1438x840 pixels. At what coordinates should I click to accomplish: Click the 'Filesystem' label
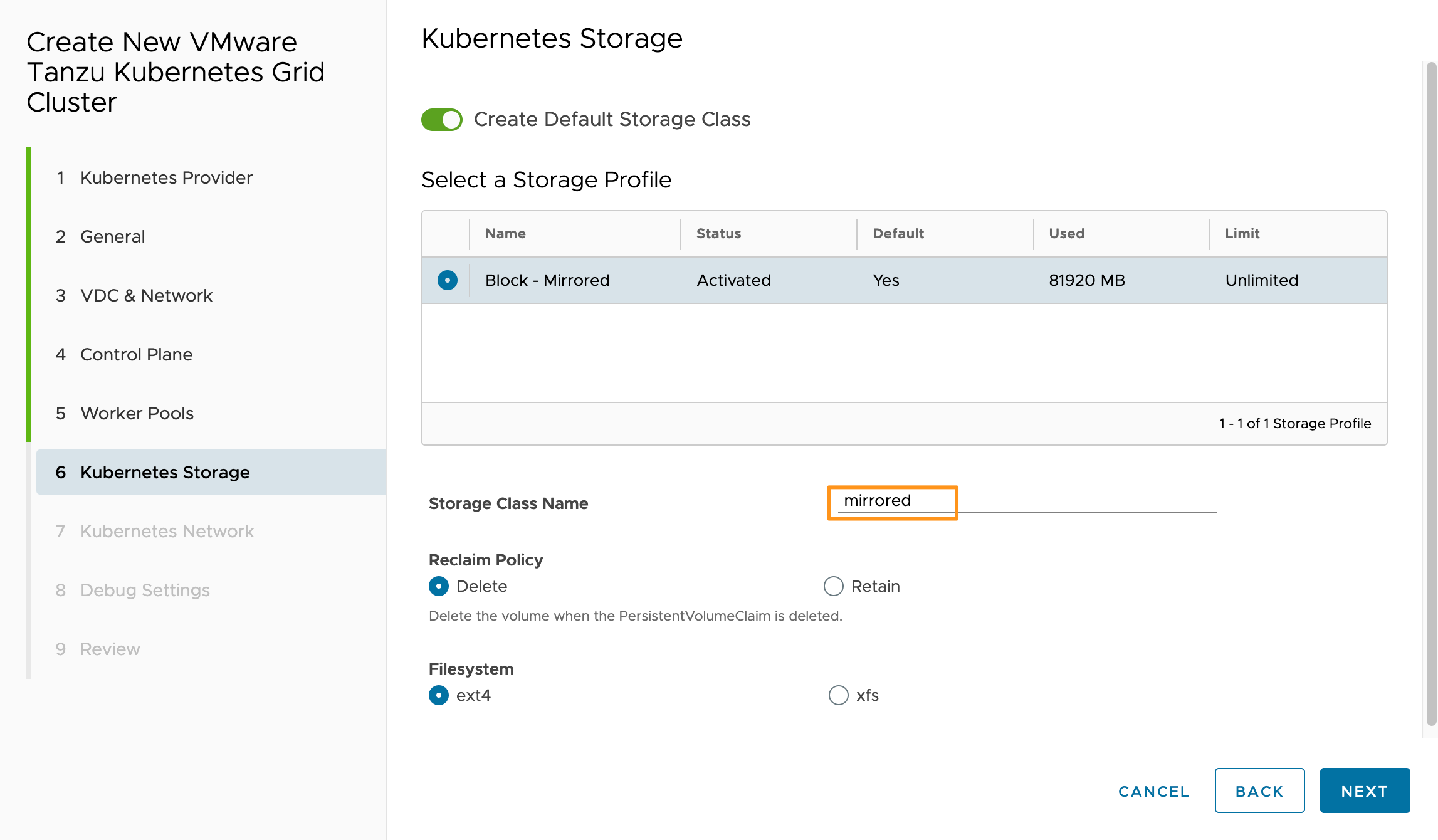(x=471, y=669)
